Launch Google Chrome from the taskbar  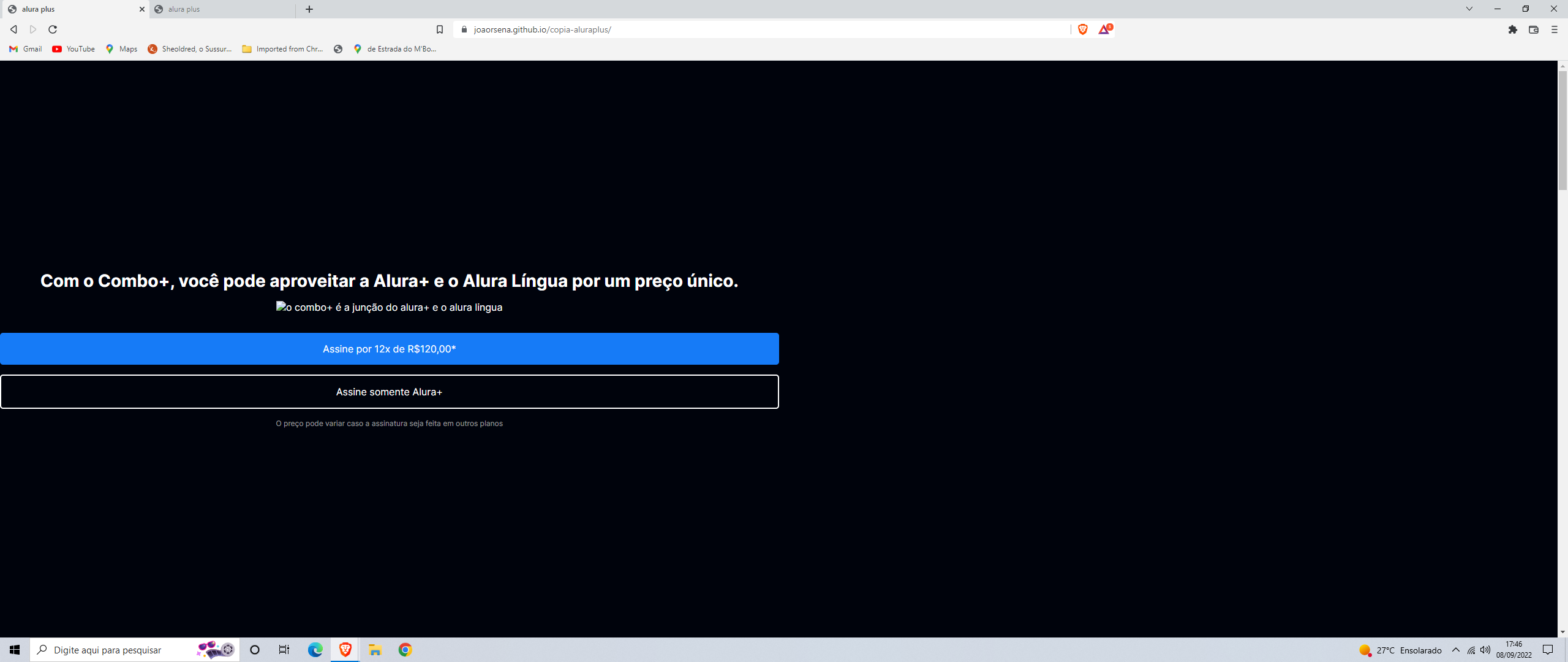tap(405, 650)
